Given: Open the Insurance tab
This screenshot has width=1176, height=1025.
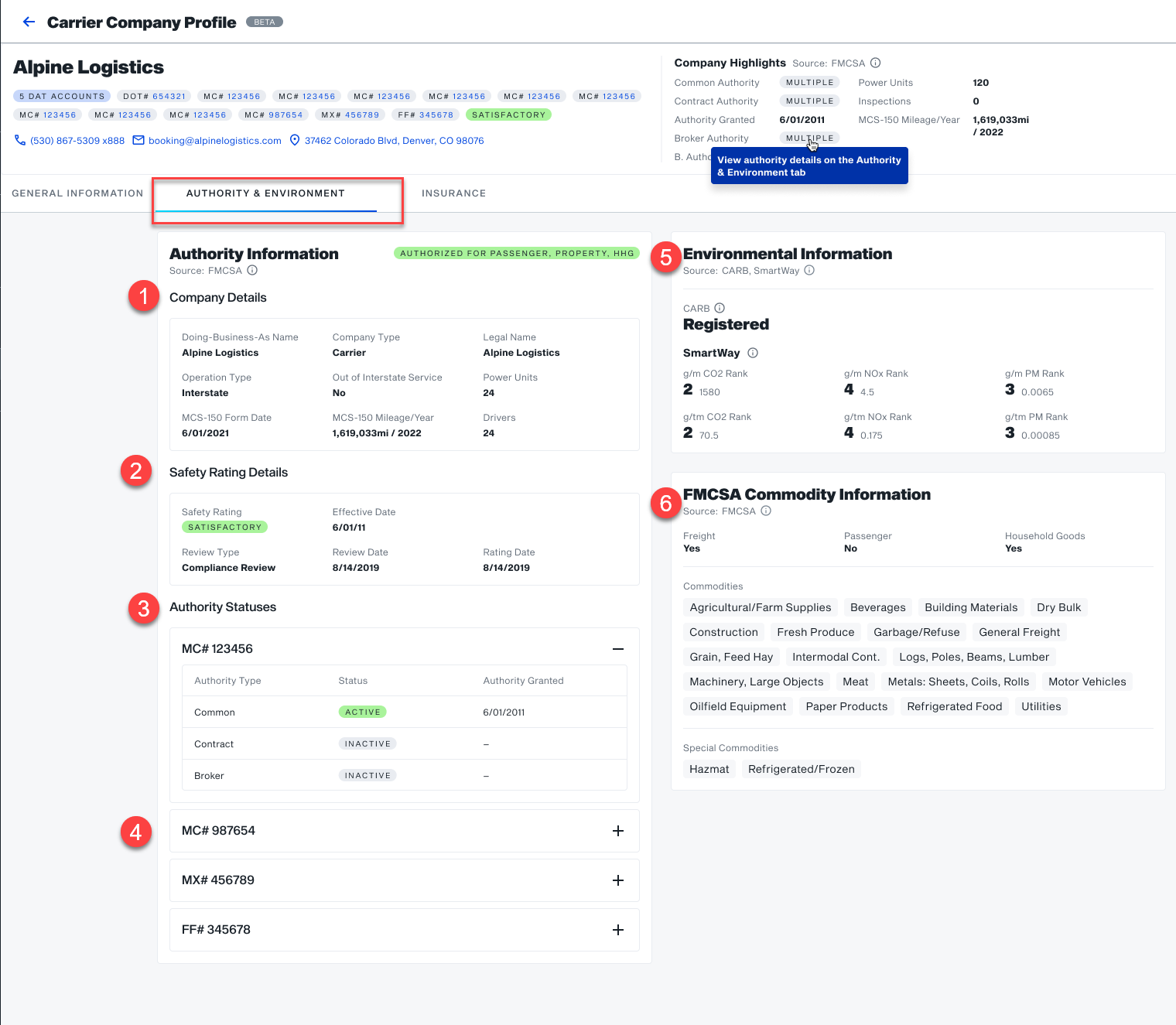Looking at the screenshot, I should point(453,193).
